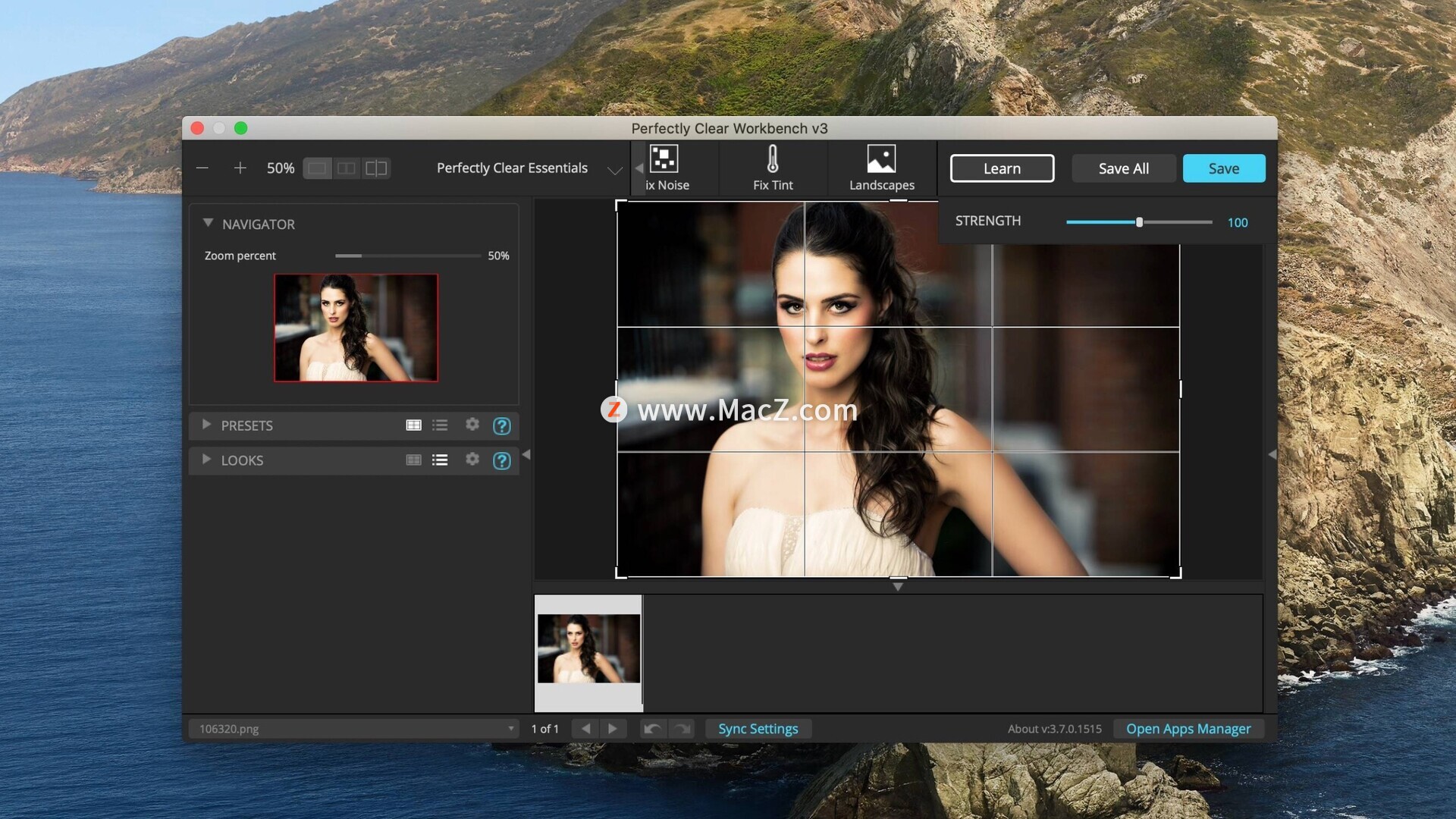Adjust the Strength slider handle
The image size is (1456, 819).
pos(1139,222)
